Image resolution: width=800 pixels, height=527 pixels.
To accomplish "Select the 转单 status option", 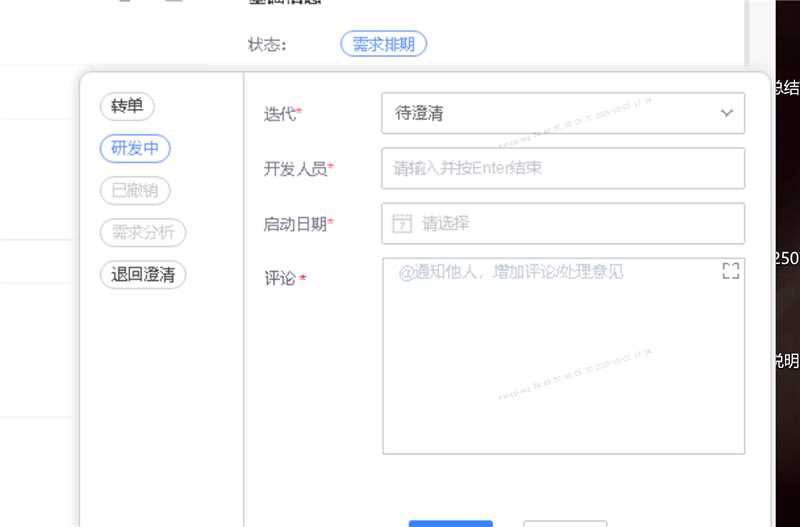I will coord(127,107).
